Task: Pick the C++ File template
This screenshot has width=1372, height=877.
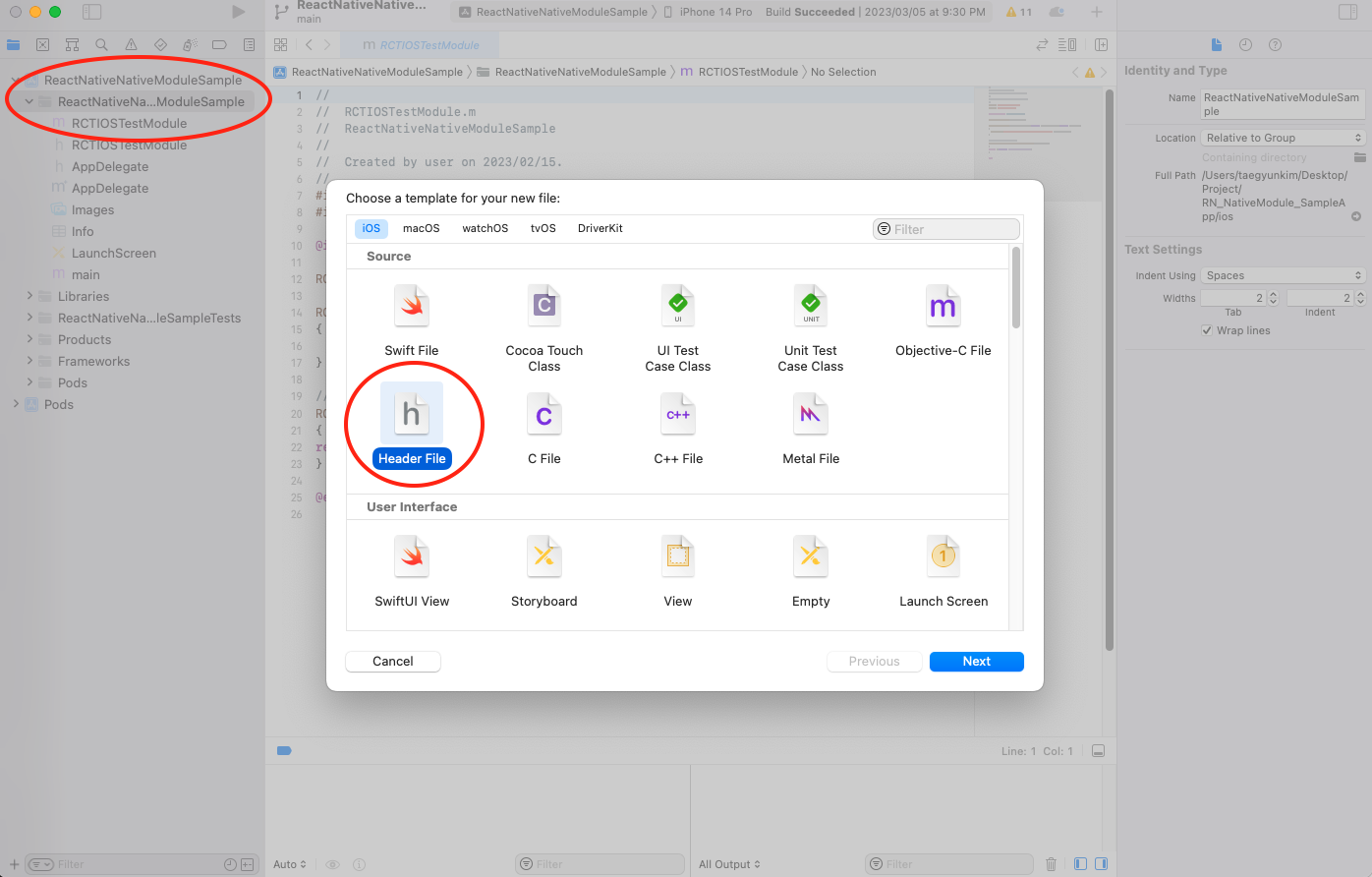Action: click(678, 427)
